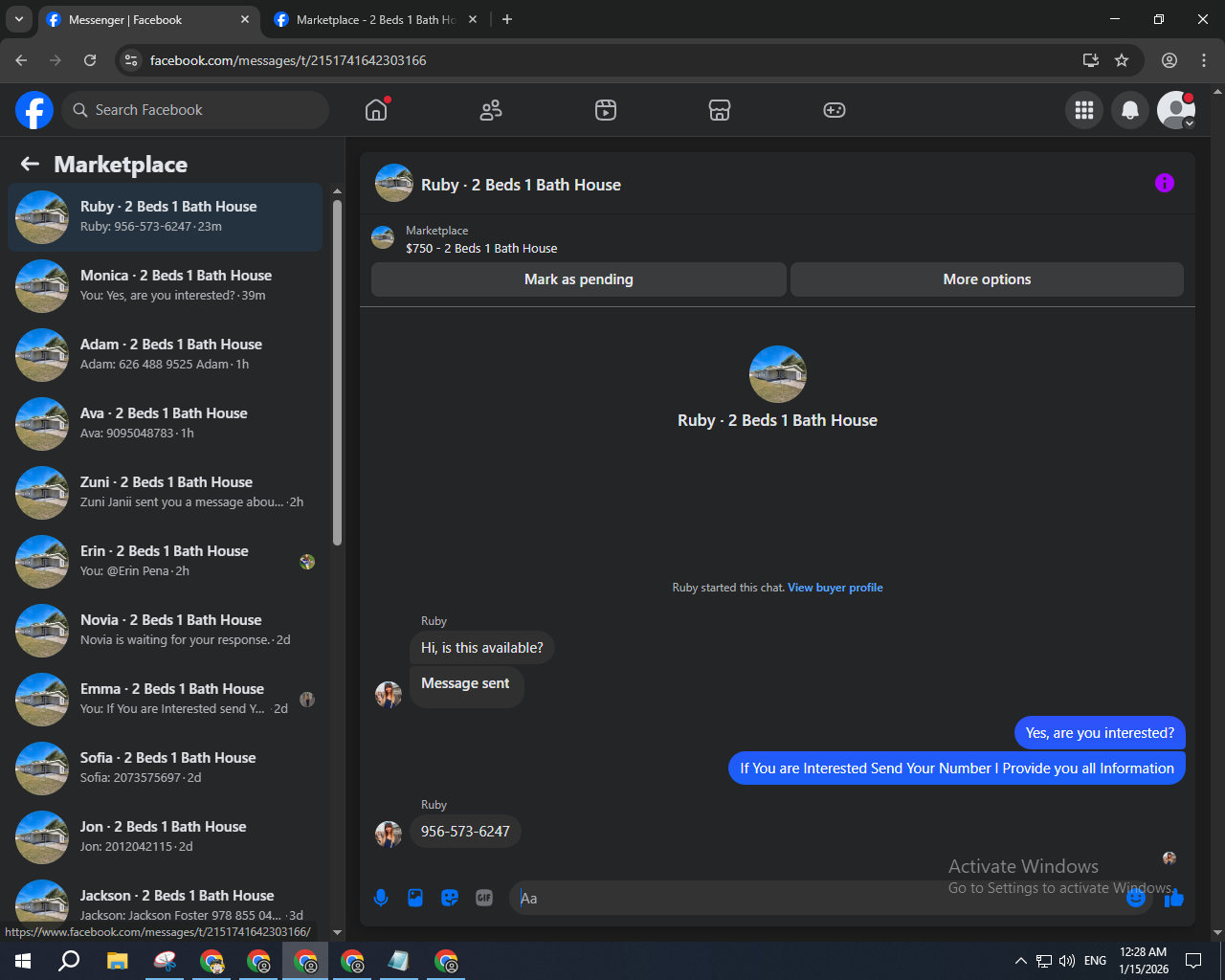This screenshot has width=1225, height=980.
Task: Close the Marketplace browser tab
Action: point(473,19)
